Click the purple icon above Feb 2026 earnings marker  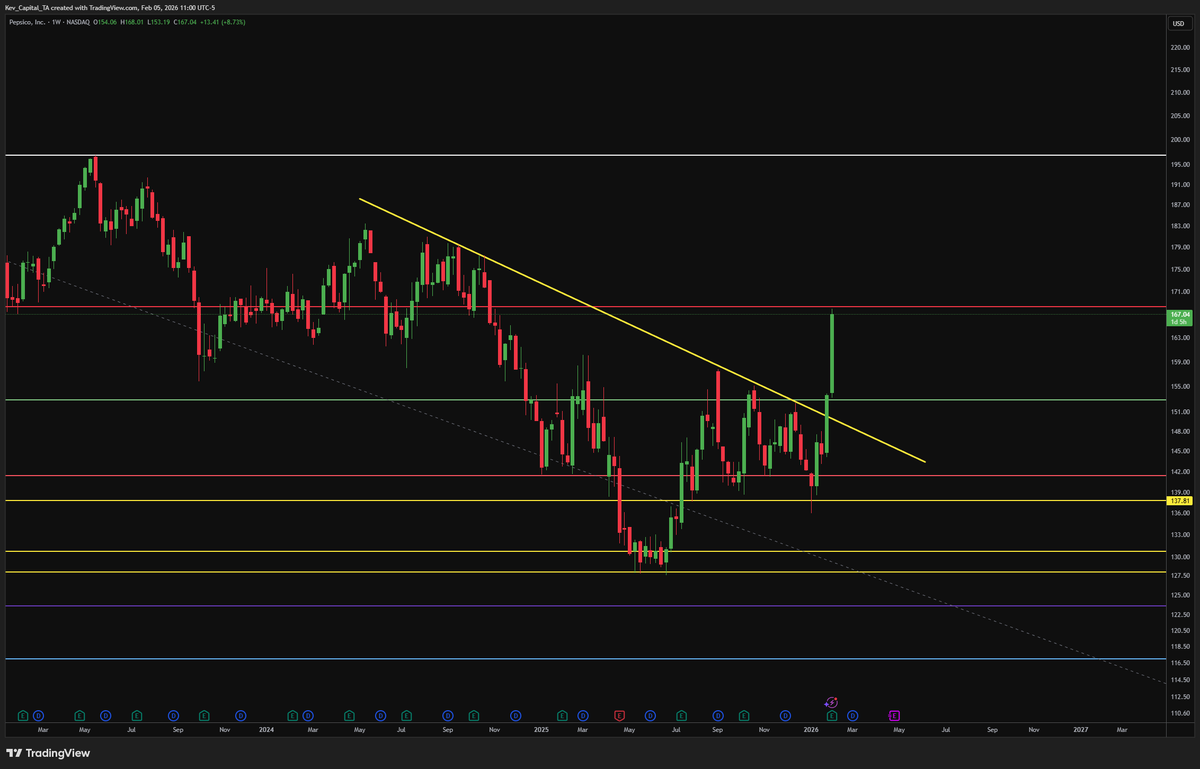[831, 703]
